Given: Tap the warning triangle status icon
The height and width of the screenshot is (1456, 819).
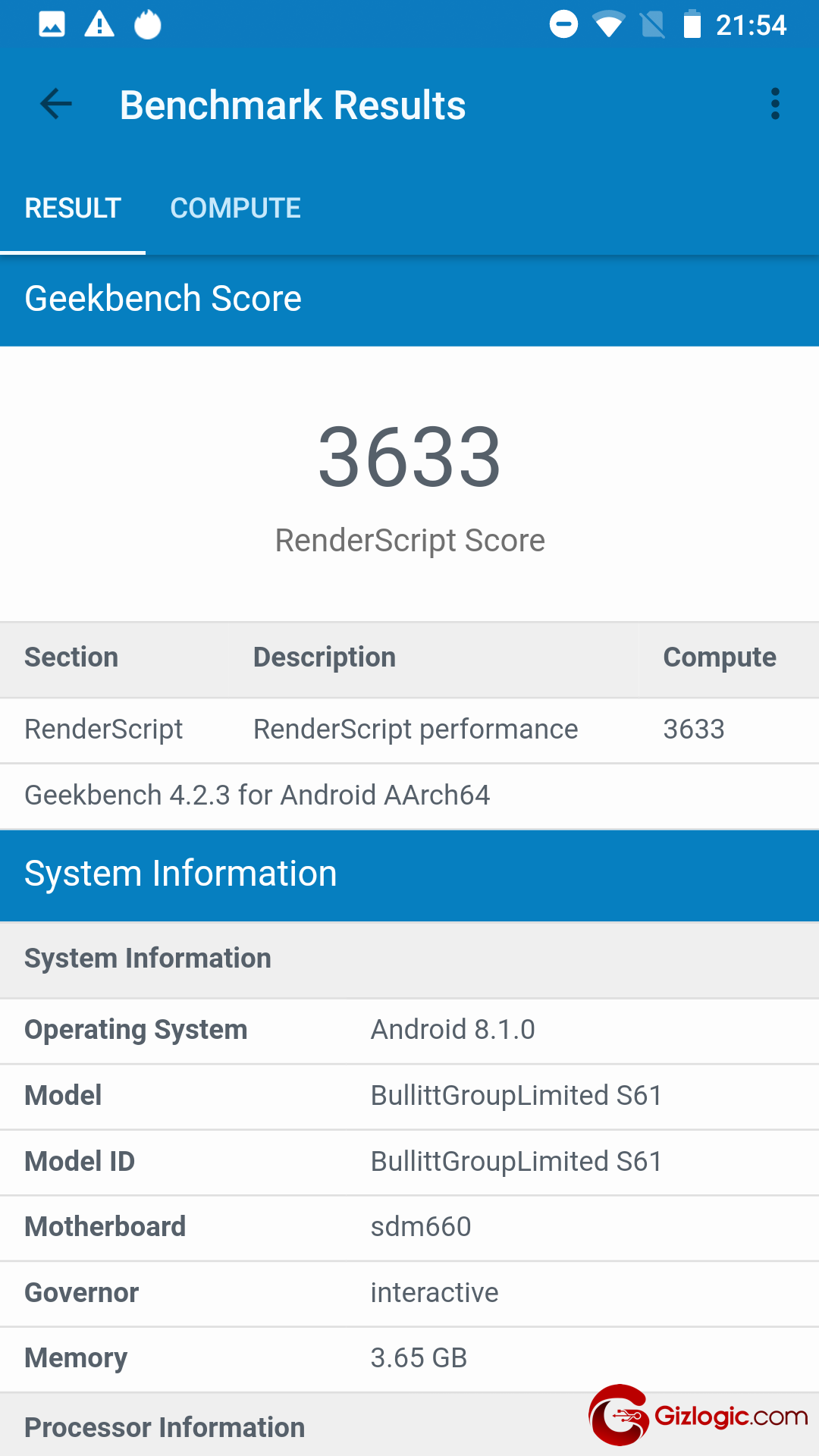Looking at the screenshot, I should (x=99, y=25).
